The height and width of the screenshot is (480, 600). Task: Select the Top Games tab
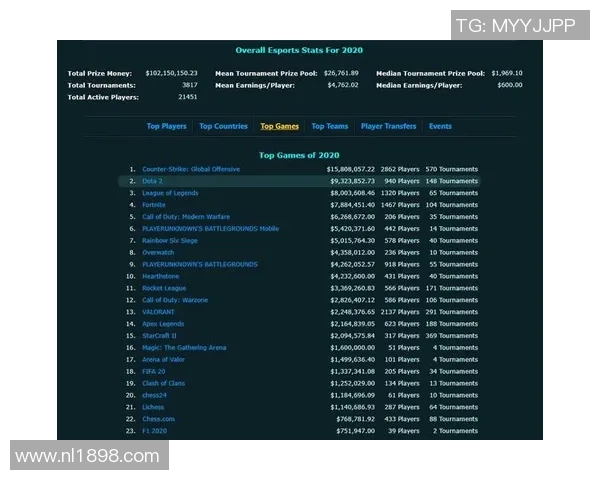pyautogui.click(x=279, y=127)
